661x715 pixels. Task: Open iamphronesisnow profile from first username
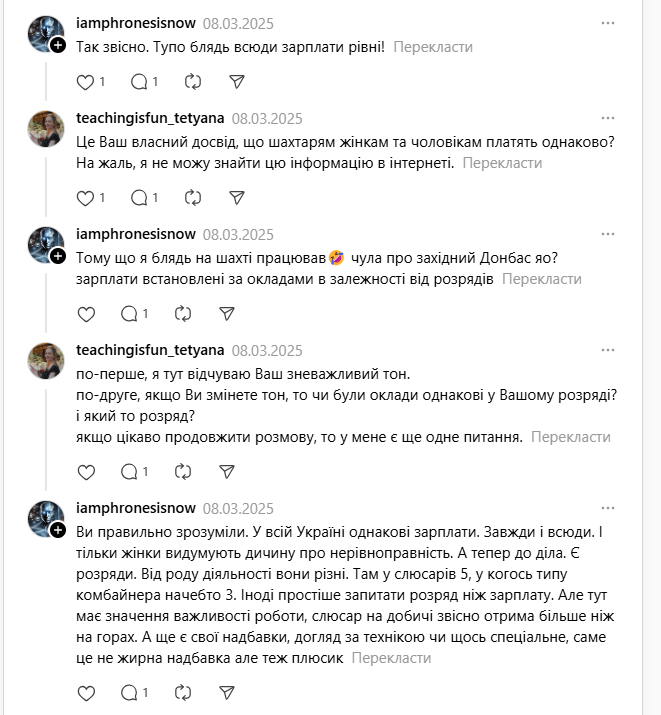point(136,23)
